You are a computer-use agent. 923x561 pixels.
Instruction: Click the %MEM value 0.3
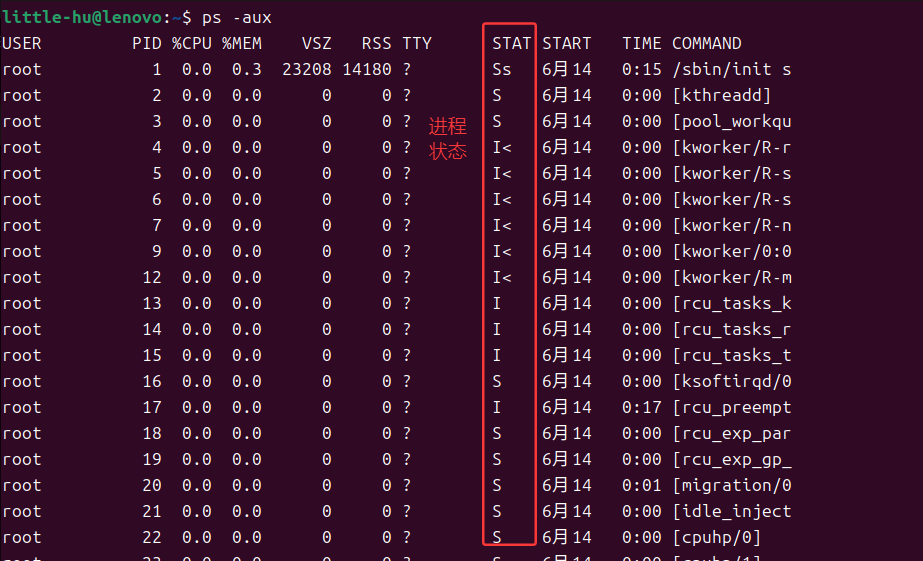pyautogui.click(x=247, y=69)
